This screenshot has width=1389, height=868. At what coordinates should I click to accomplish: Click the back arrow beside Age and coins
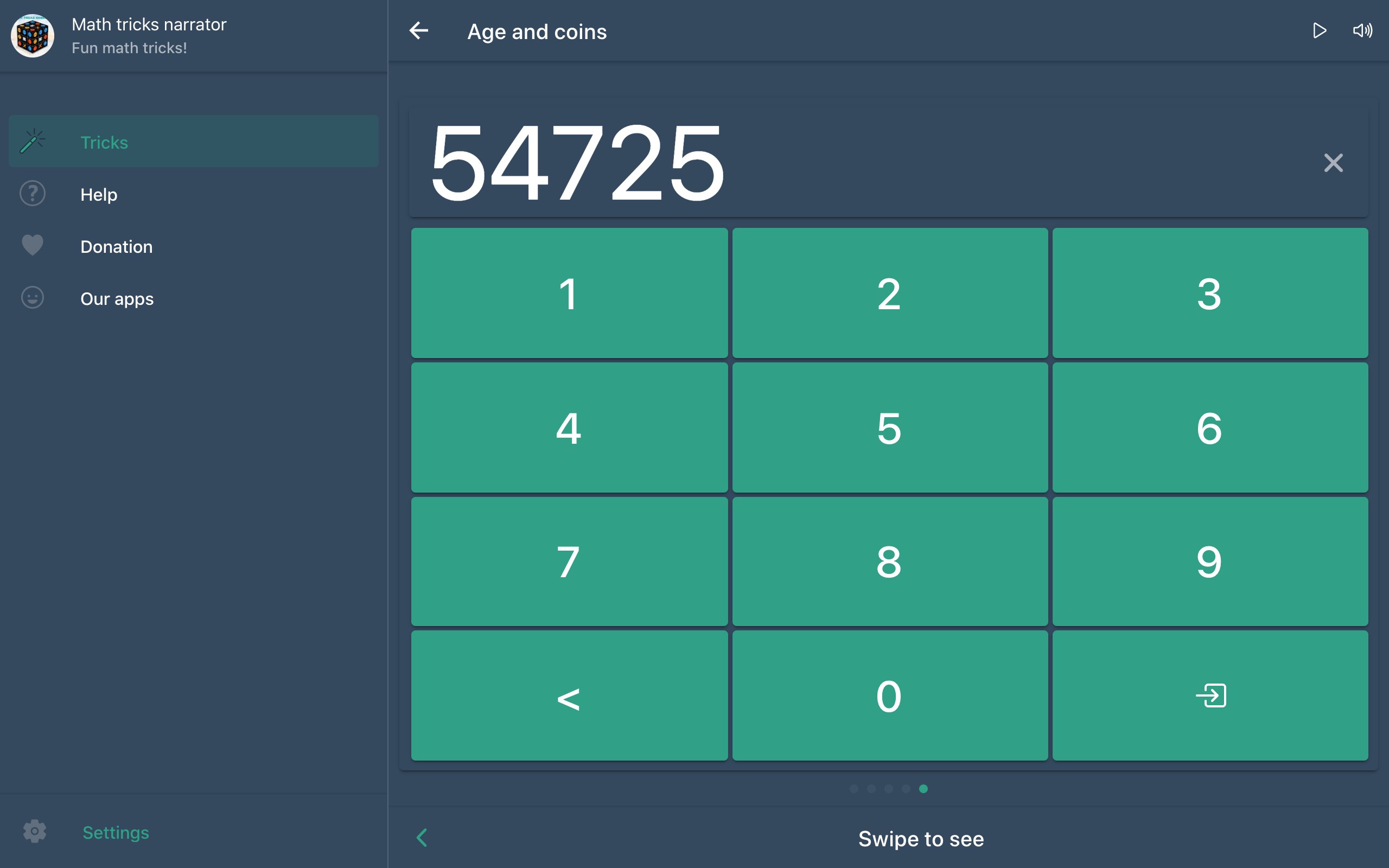(x=418, y=31)
